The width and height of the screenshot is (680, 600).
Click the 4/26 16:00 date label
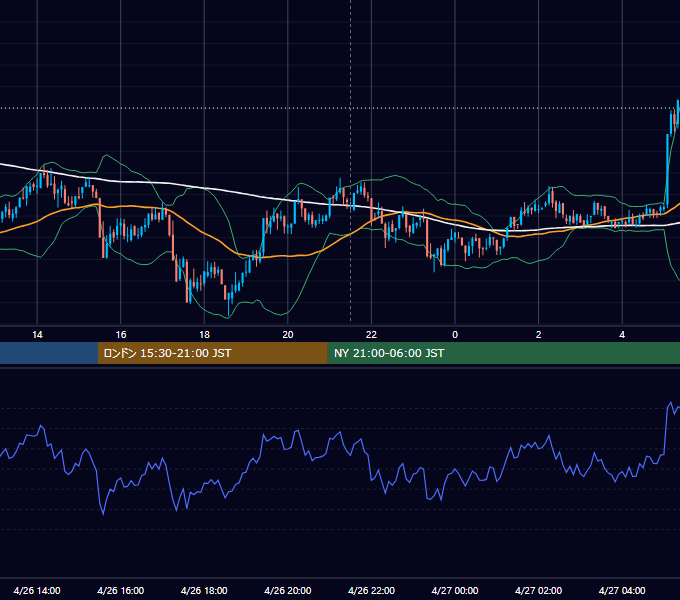[121, 590]
